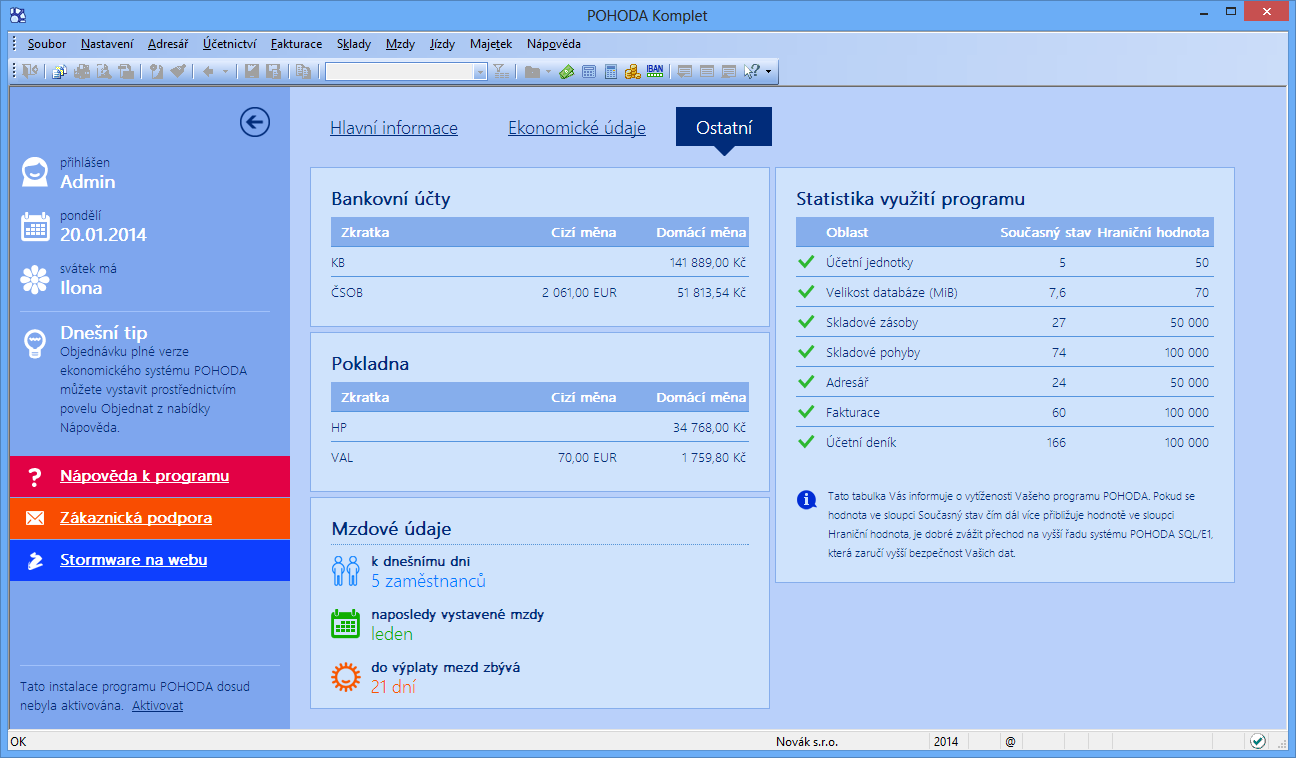Viewport: 1296px width, 758px height.
Task: Open the Nastavení menu
Action: click(x=107, y=44)
